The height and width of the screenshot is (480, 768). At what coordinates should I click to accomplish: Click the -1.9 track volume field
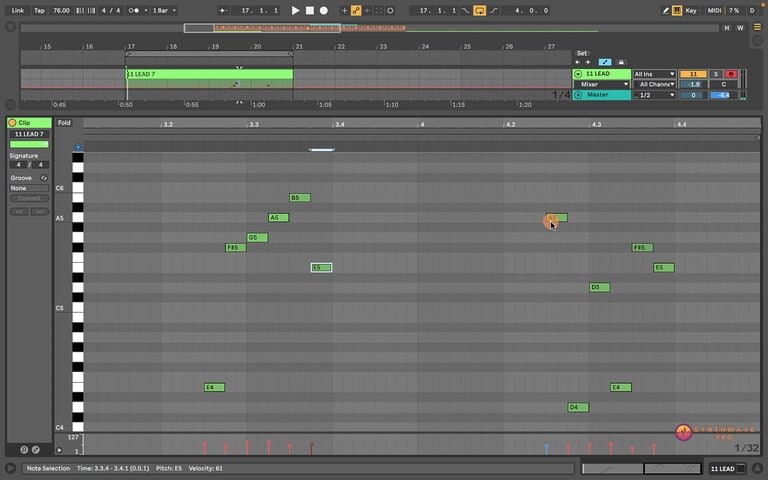click(693, 84)
